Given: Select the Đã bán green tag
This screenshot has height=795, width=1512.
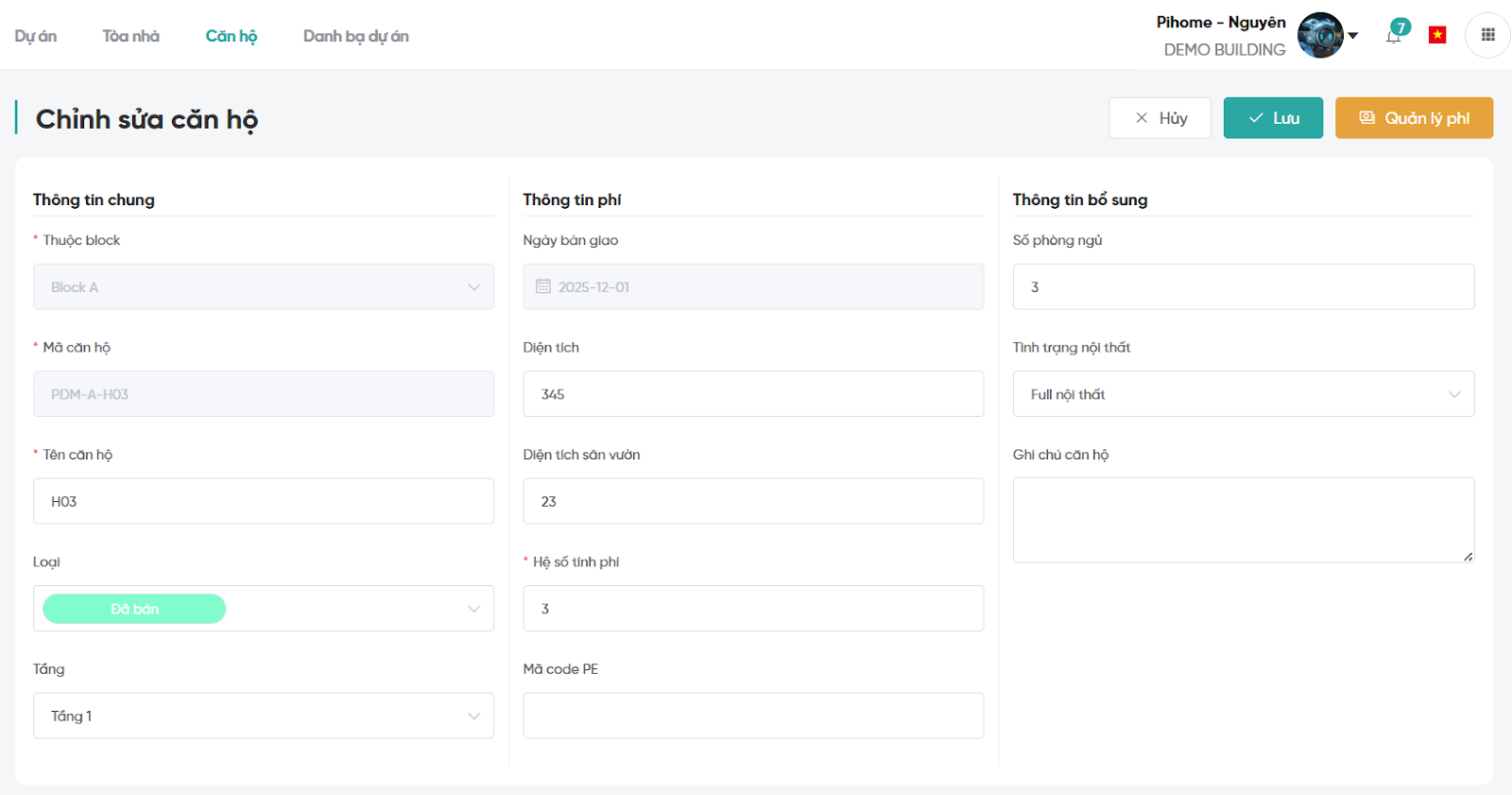Looking at the screenshot, I should click(134, 609).
